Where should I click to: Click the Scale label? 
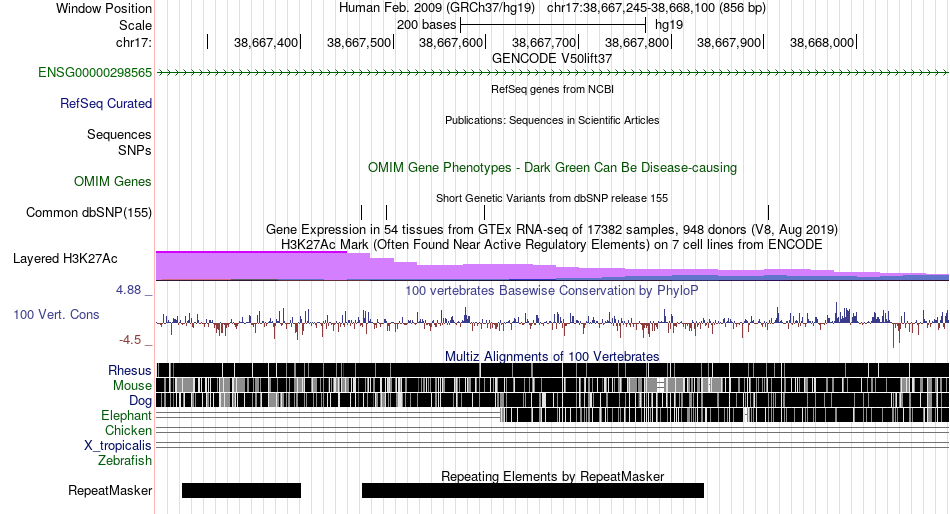pos(135,25)
